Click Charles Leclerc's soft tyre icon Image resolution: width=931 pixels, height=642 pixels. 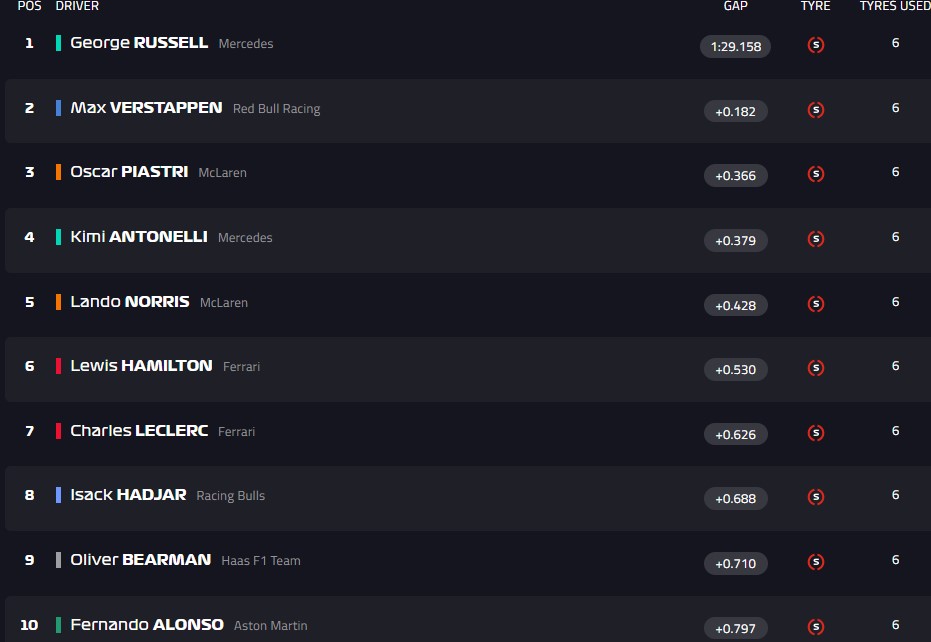816,433
